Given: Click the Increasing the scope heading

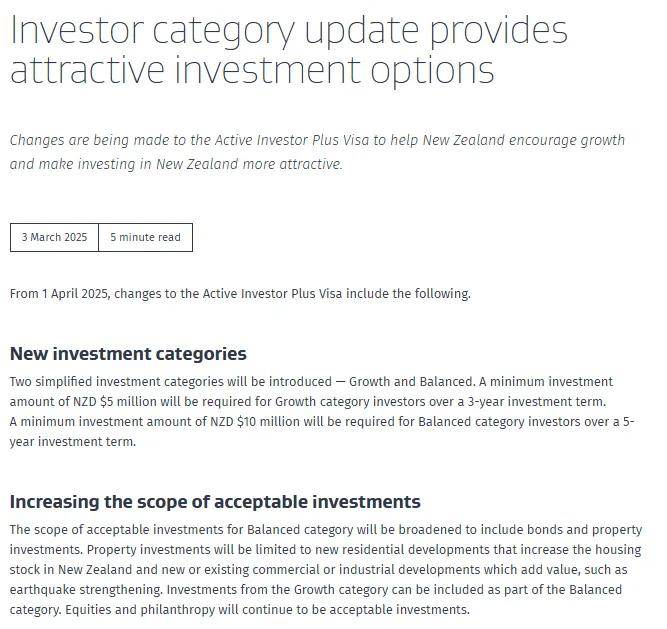Looking at the screenshot, I should pyautogui.click(x=215, y=502).
